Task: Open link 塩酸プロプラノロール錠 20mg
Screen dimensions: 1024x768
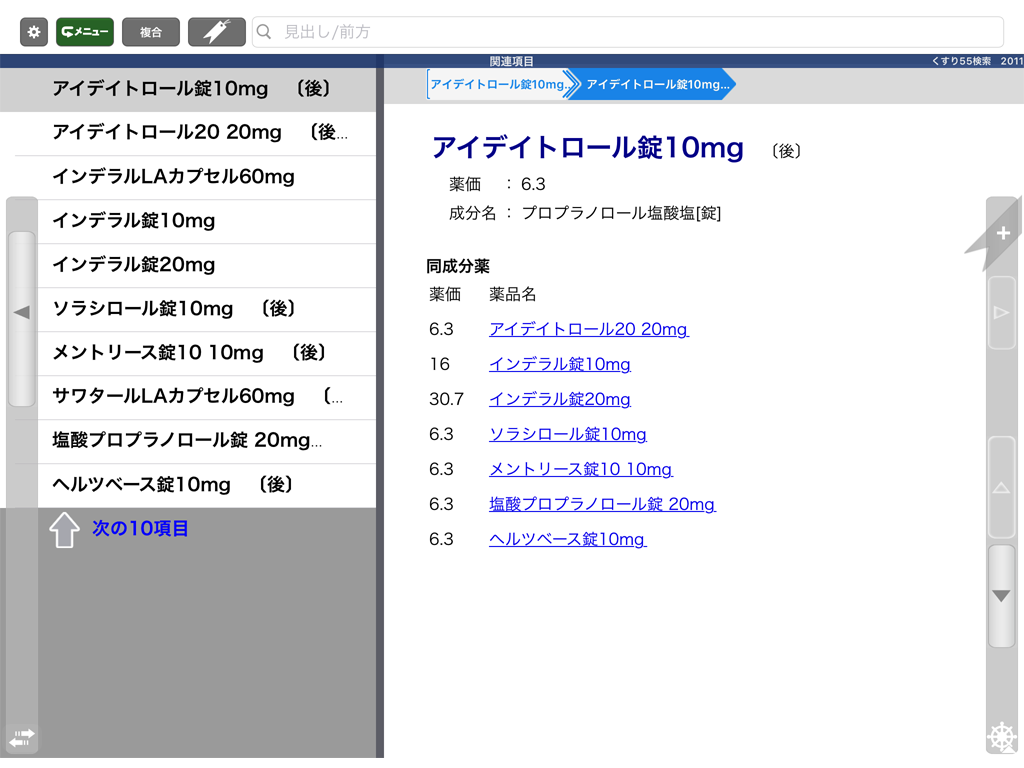Action: click(602, 504)
